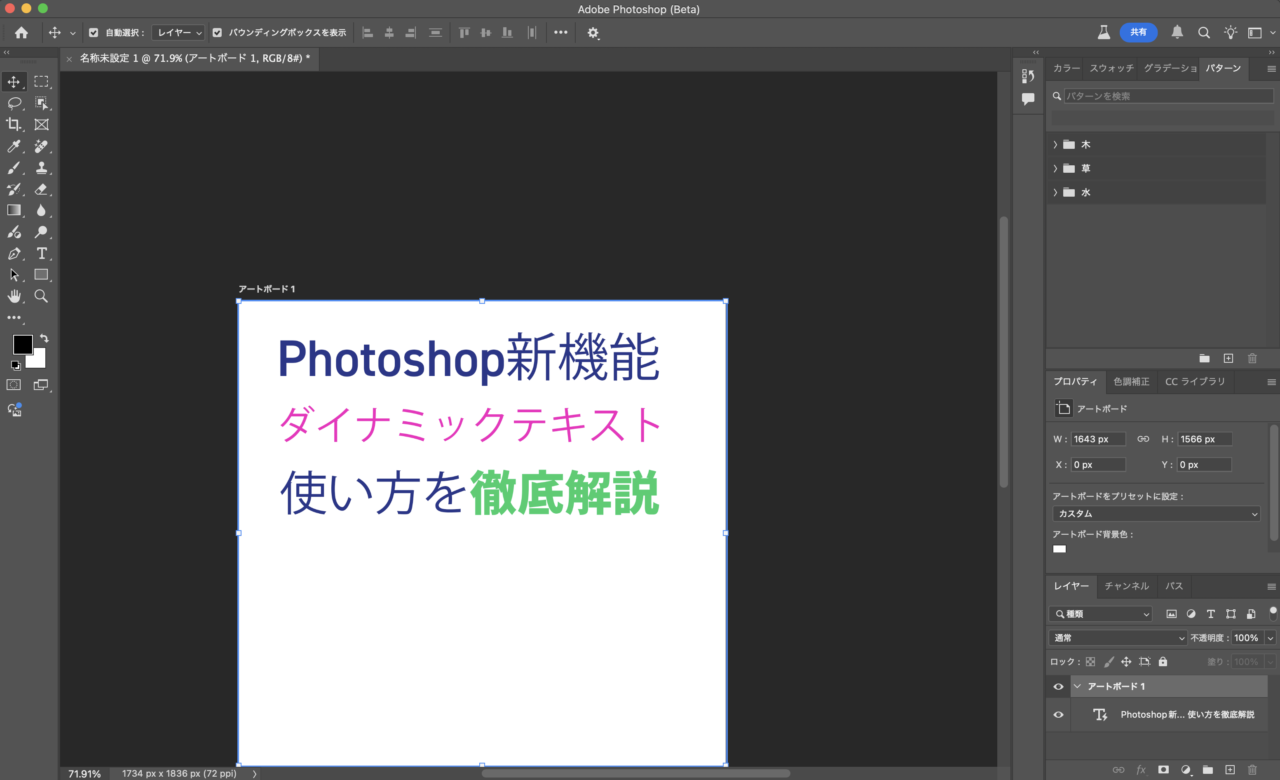Select the Eyedropper tool
The image size is (1280, 780).
[14, 146]
